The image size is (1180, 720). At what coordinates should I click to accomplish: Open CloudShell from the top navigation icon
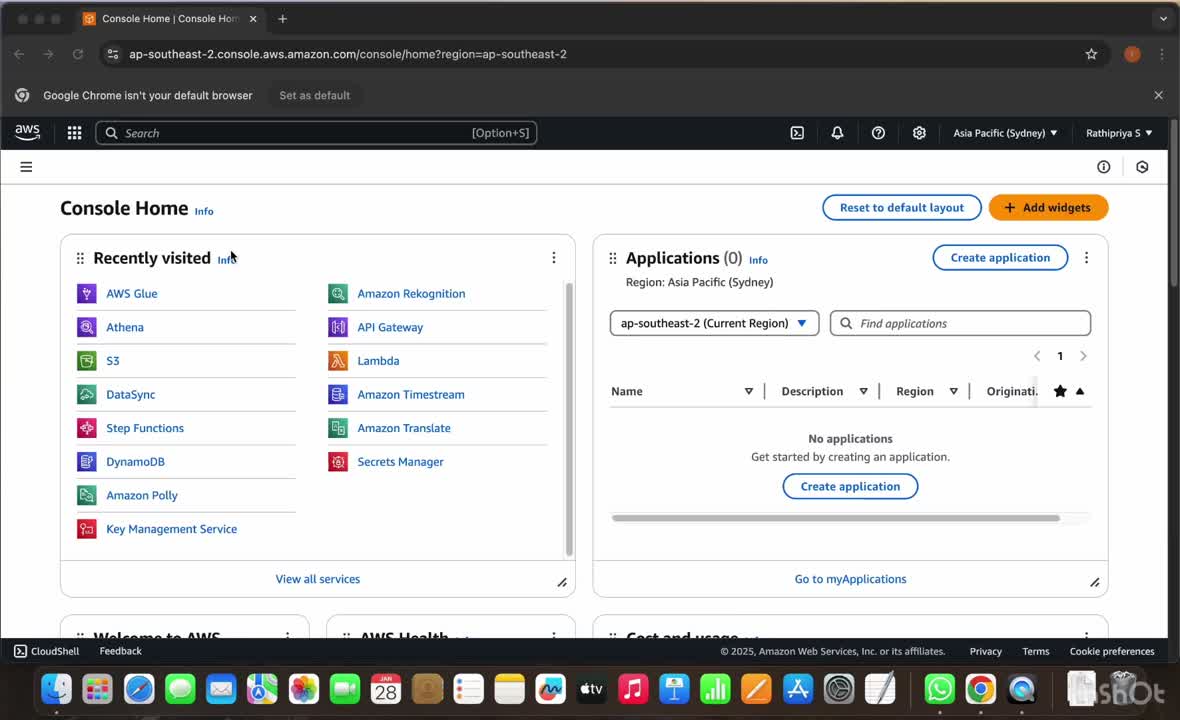[797, 133]
